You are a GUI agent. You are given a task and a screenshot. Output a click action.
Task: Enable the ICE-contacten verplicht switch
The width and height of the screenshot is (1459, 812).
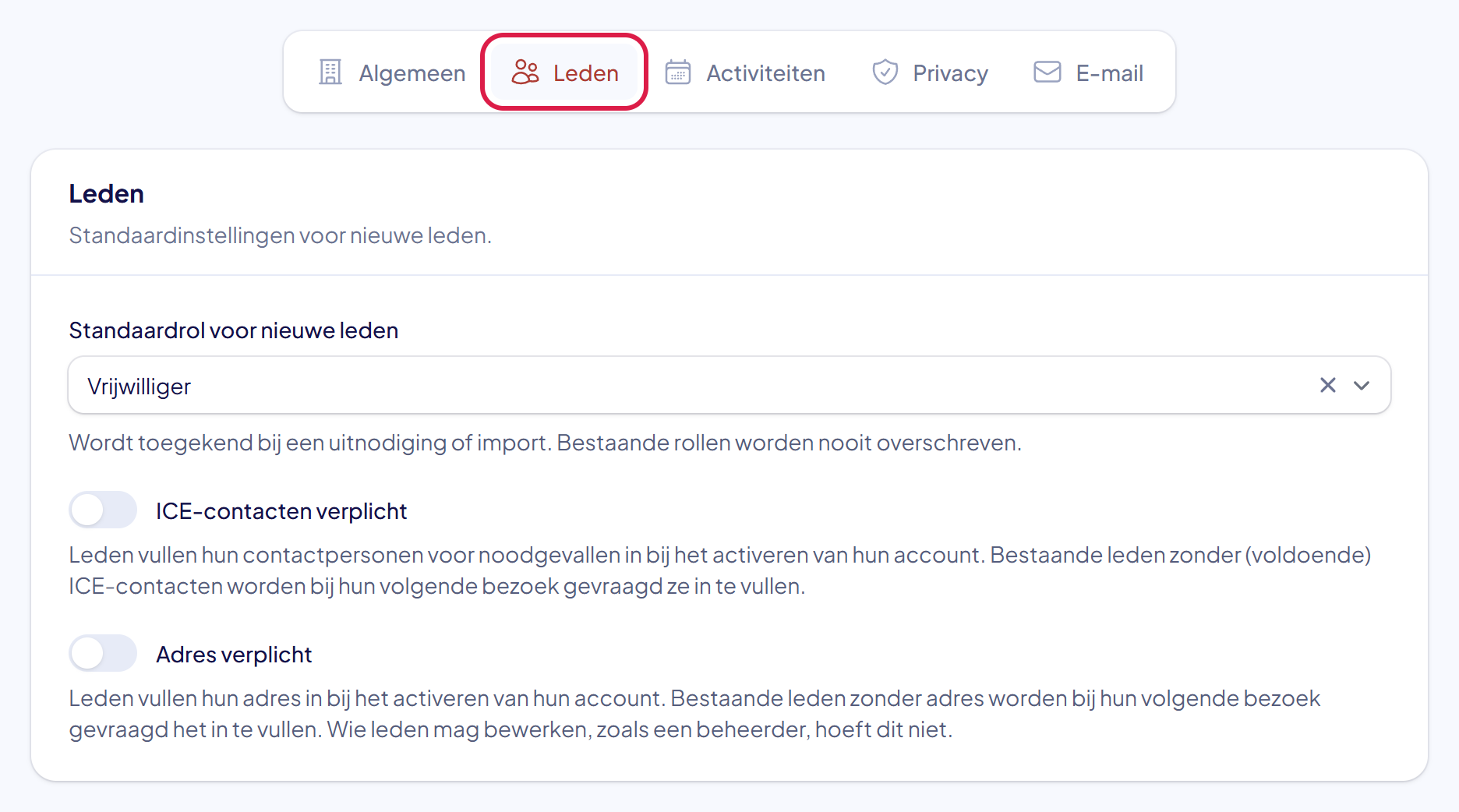[103, 510]
